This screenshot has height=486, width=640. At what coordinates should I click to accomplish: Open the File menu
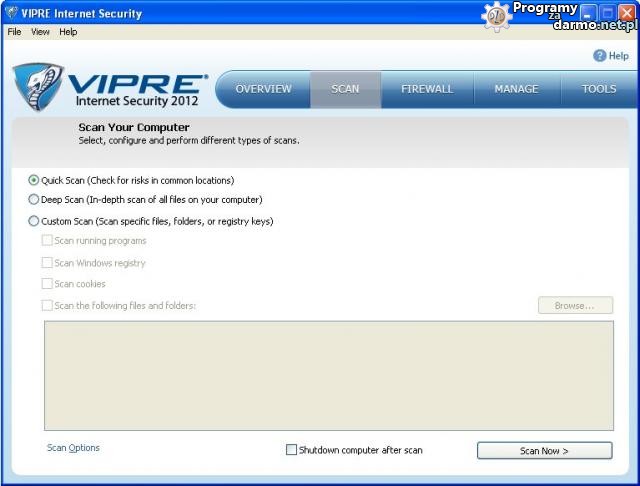click(14, 32)
